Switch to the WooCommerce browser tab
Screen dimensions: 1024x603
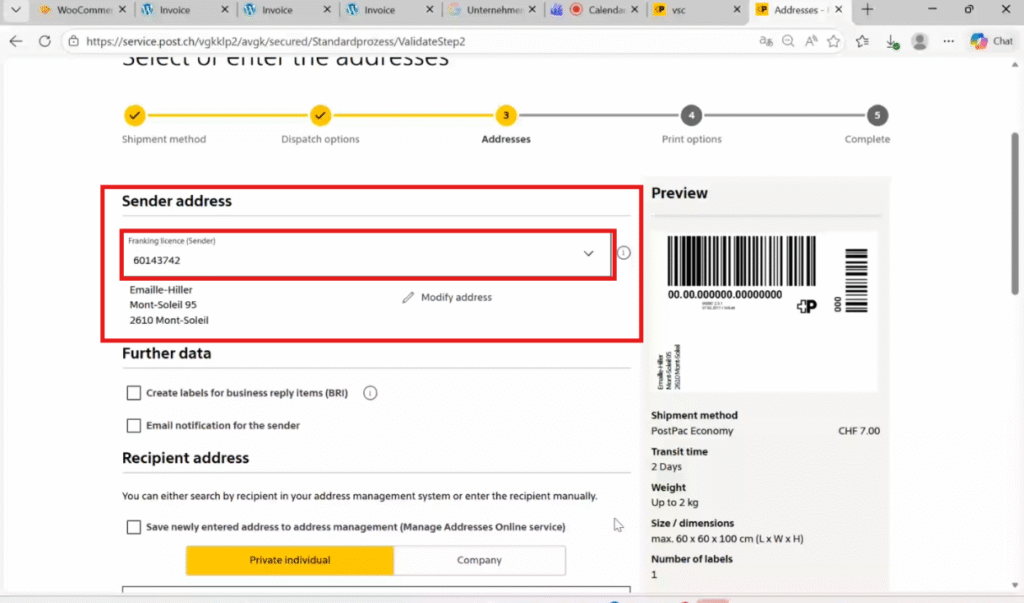78,10
